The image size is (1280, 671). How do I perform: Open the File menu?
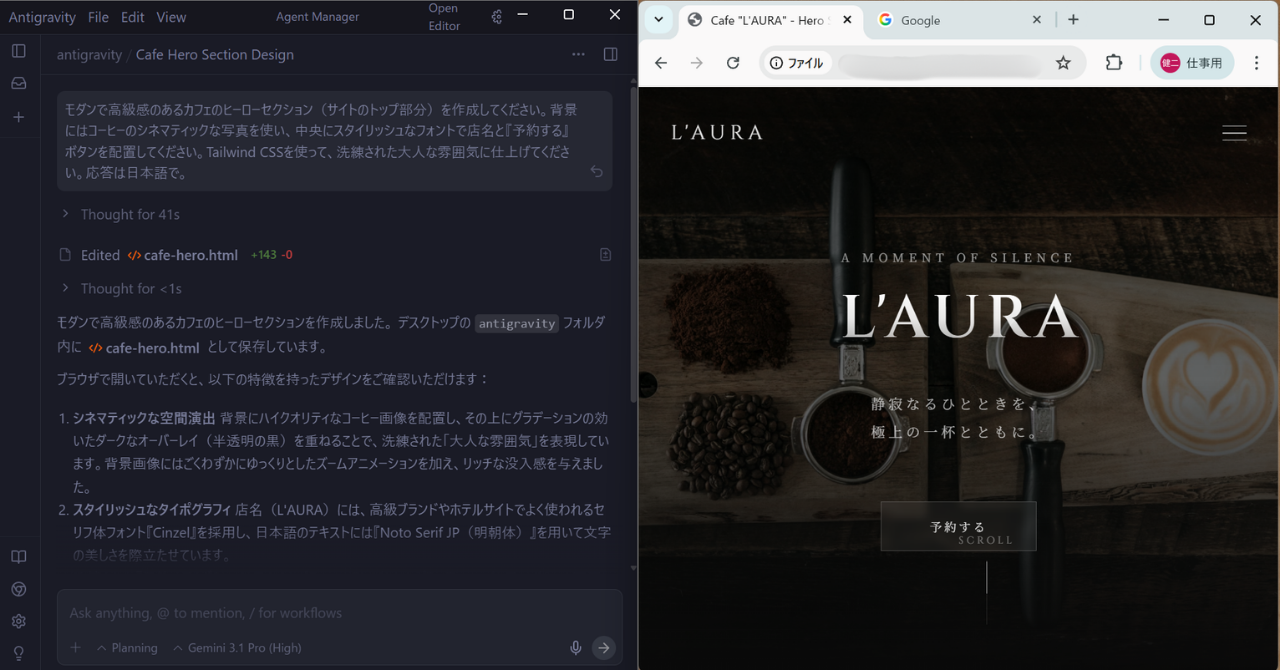point(98,17)
